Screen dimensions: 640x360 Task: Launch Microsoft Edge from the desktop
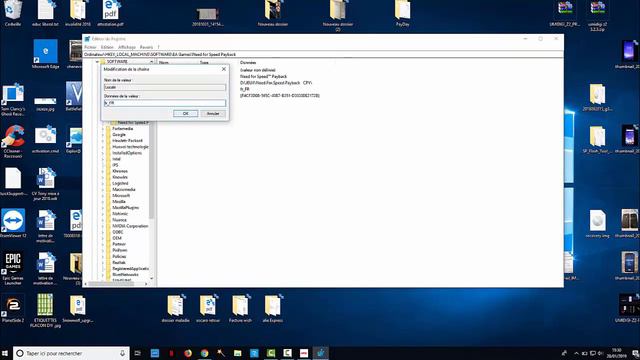(45, 53)
